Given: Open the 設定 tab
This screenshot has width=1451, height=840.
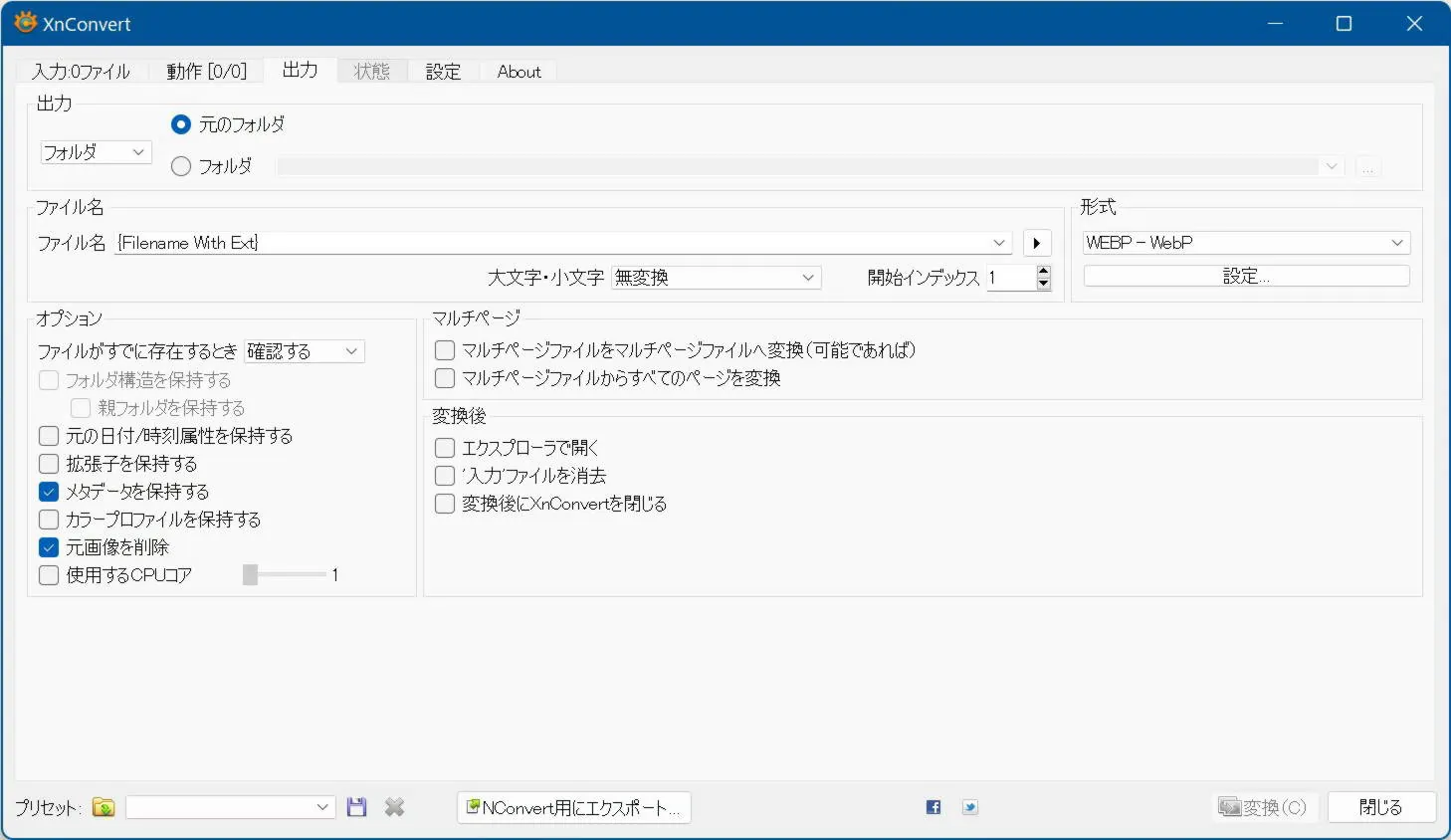Looking at the screenshot, I should click(x=443, y=72).
